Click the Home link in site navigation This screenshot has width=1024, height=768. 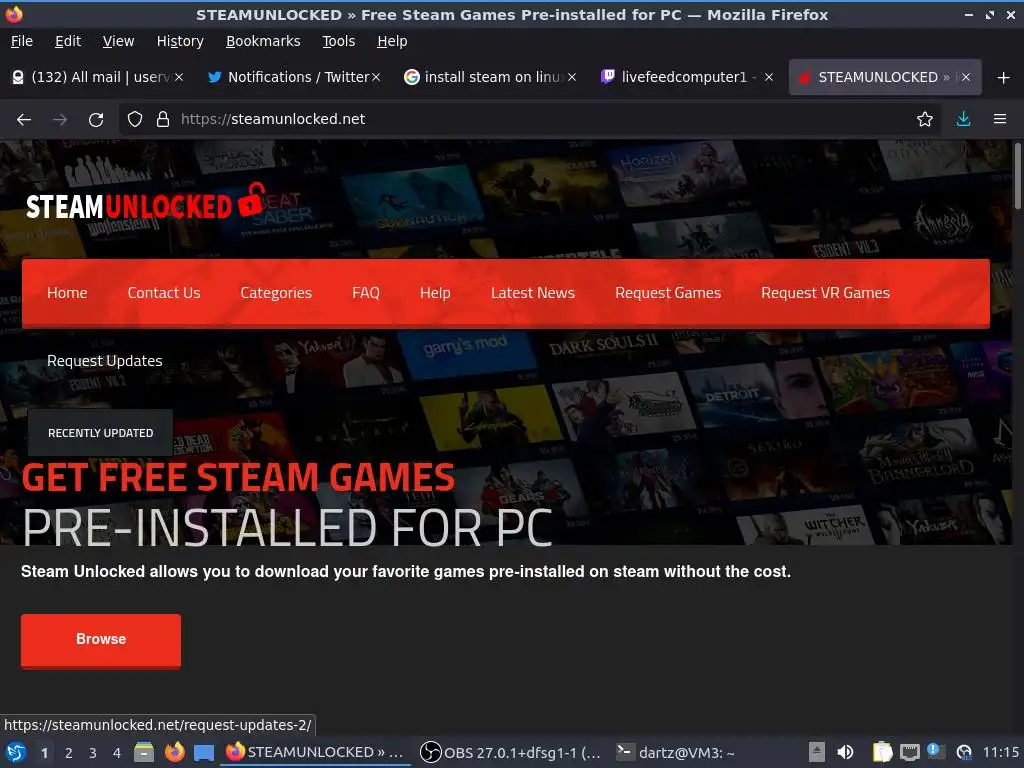point(67,293)
